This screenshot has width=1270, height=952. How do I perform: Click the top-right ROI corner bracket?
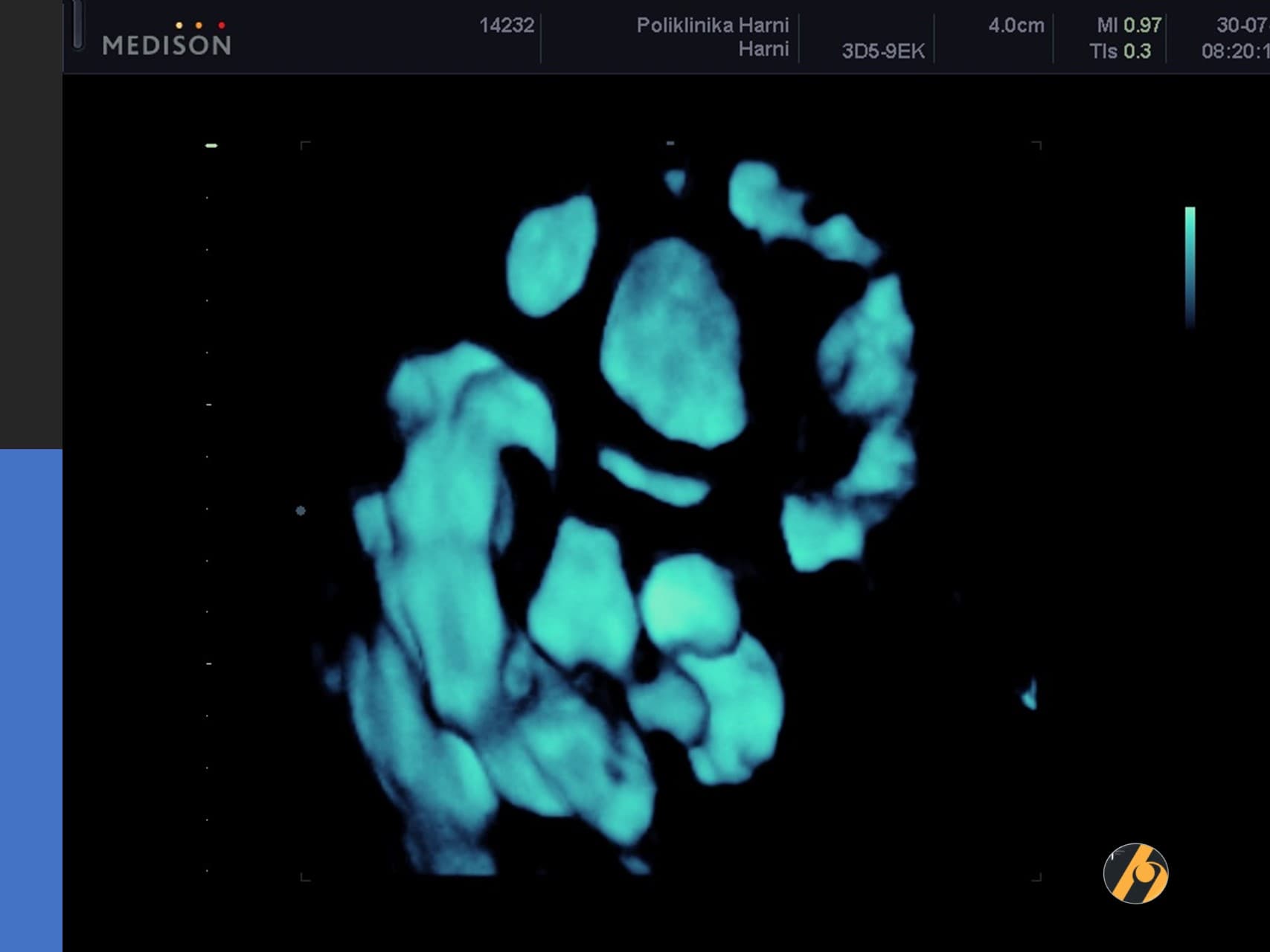pos(1037,145)
